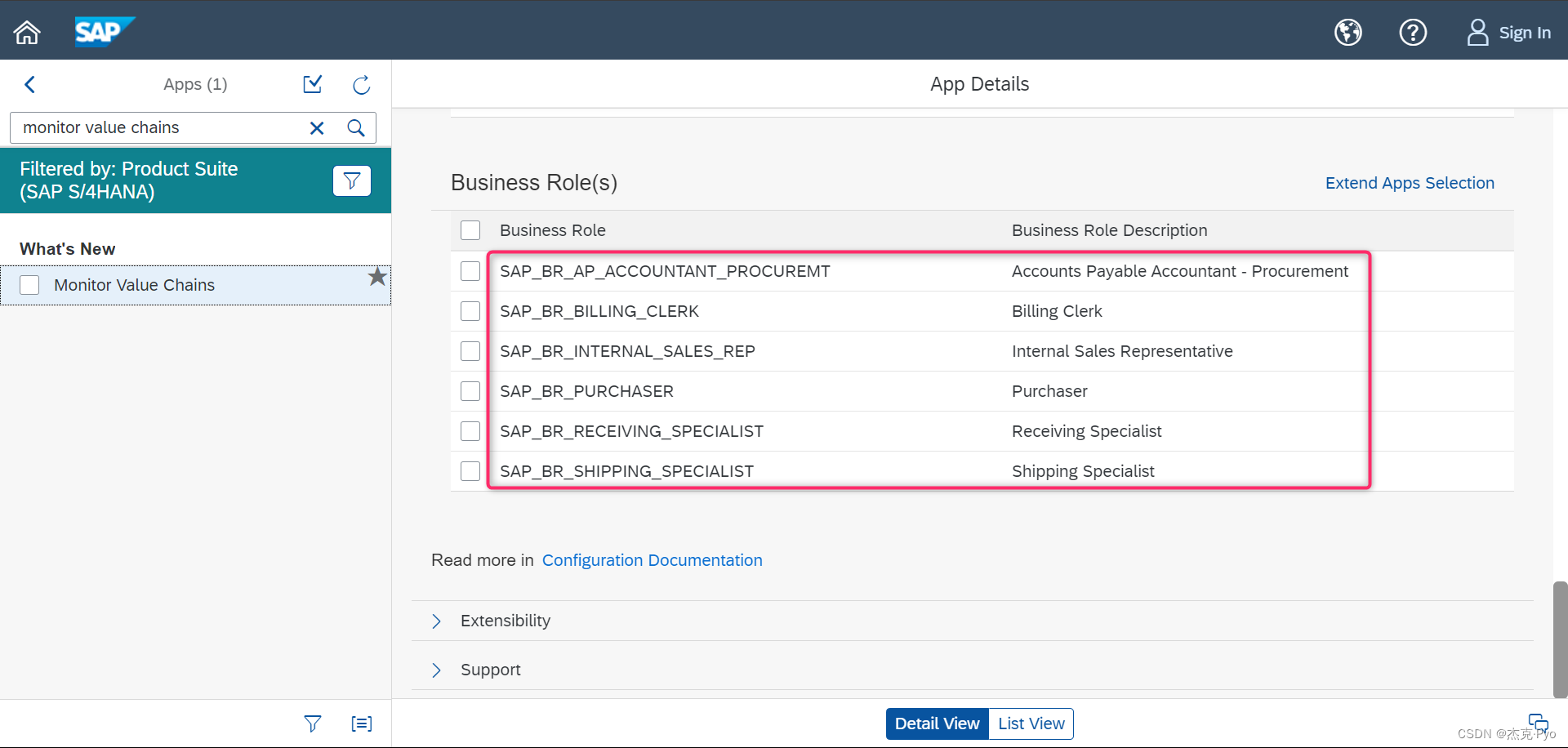Open the language globe icon
Screen dimensions: 1568x748
(x=1348, y=33)
